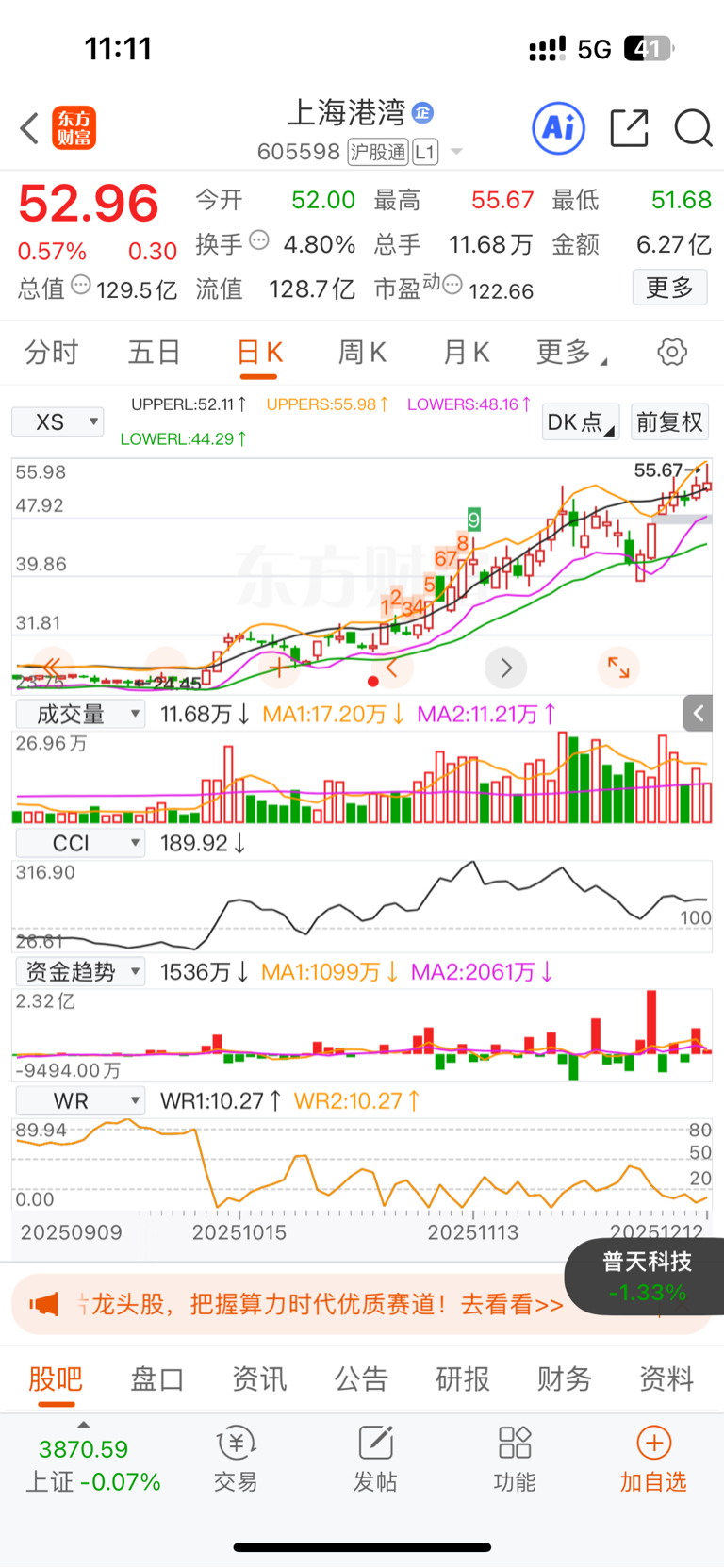724x1568 pixels.
Task: Tap 更多 button in quote details
Action: coord(669,288)
